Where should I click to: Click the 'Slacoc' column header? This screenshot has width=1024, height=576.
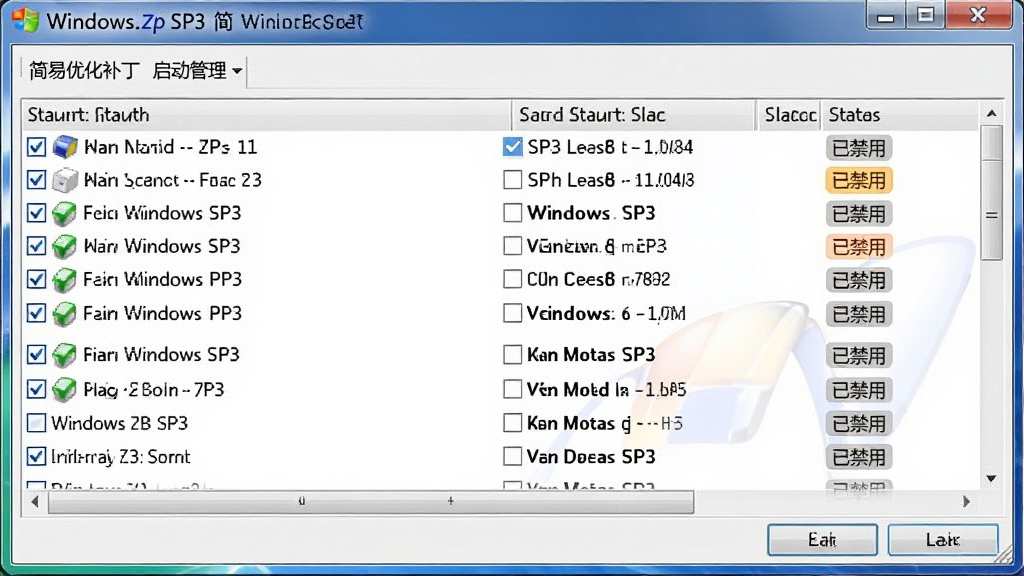click(x=790, y=115)
